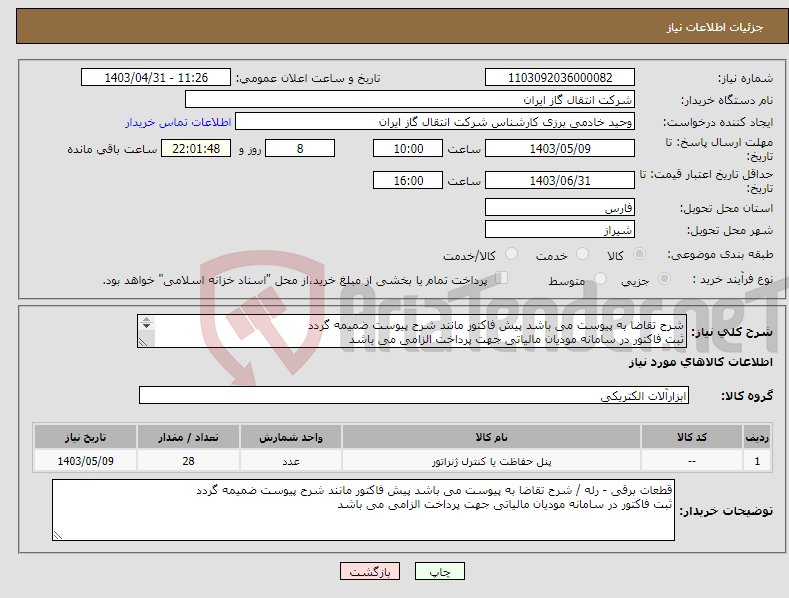Click the اطلاعات کالاهای مورد نیاز heading
This screenshot has height=598, width=789.
tap(700, 362)
